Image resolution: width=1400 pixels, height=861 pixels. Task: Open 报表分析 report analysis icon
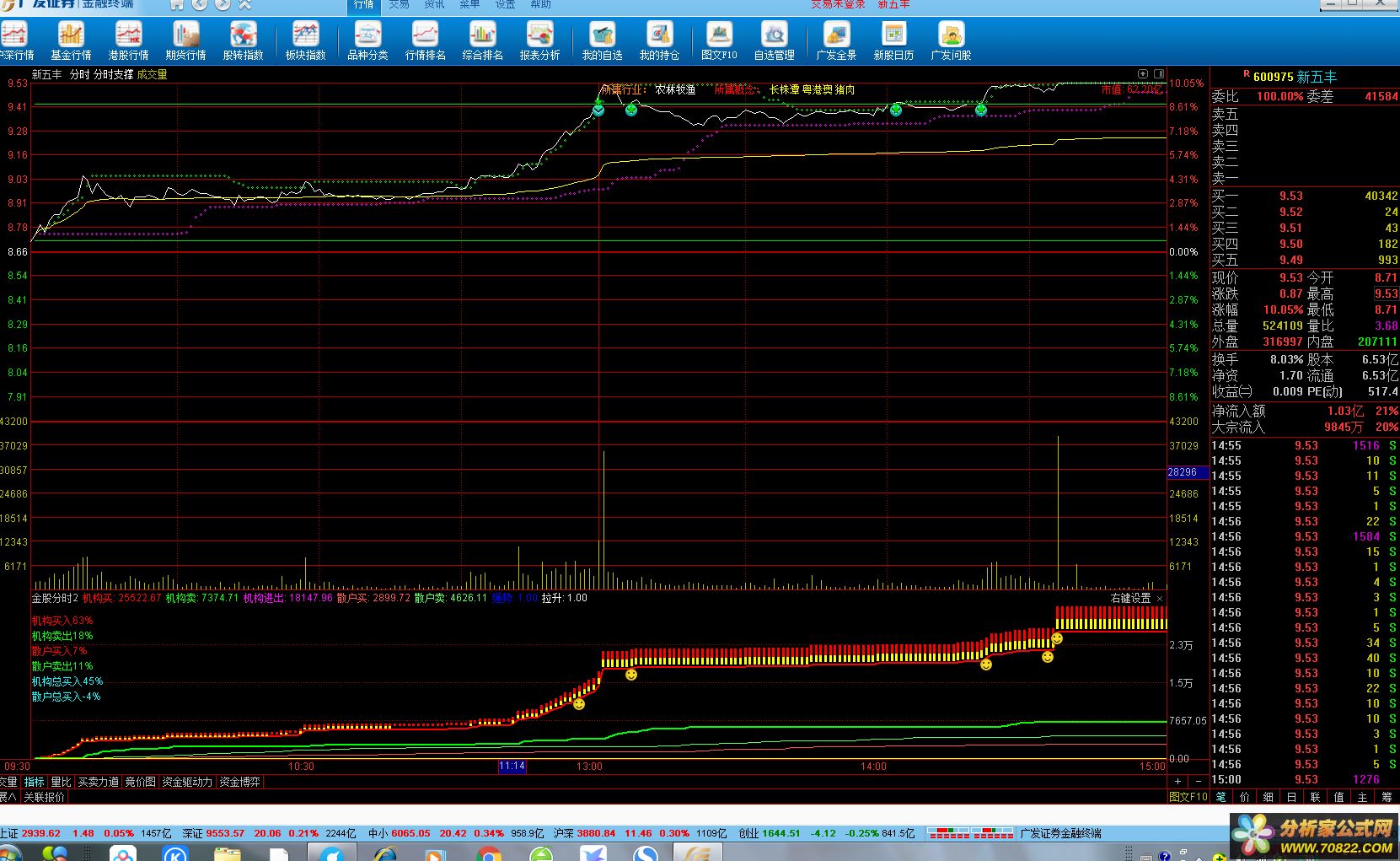539,40
